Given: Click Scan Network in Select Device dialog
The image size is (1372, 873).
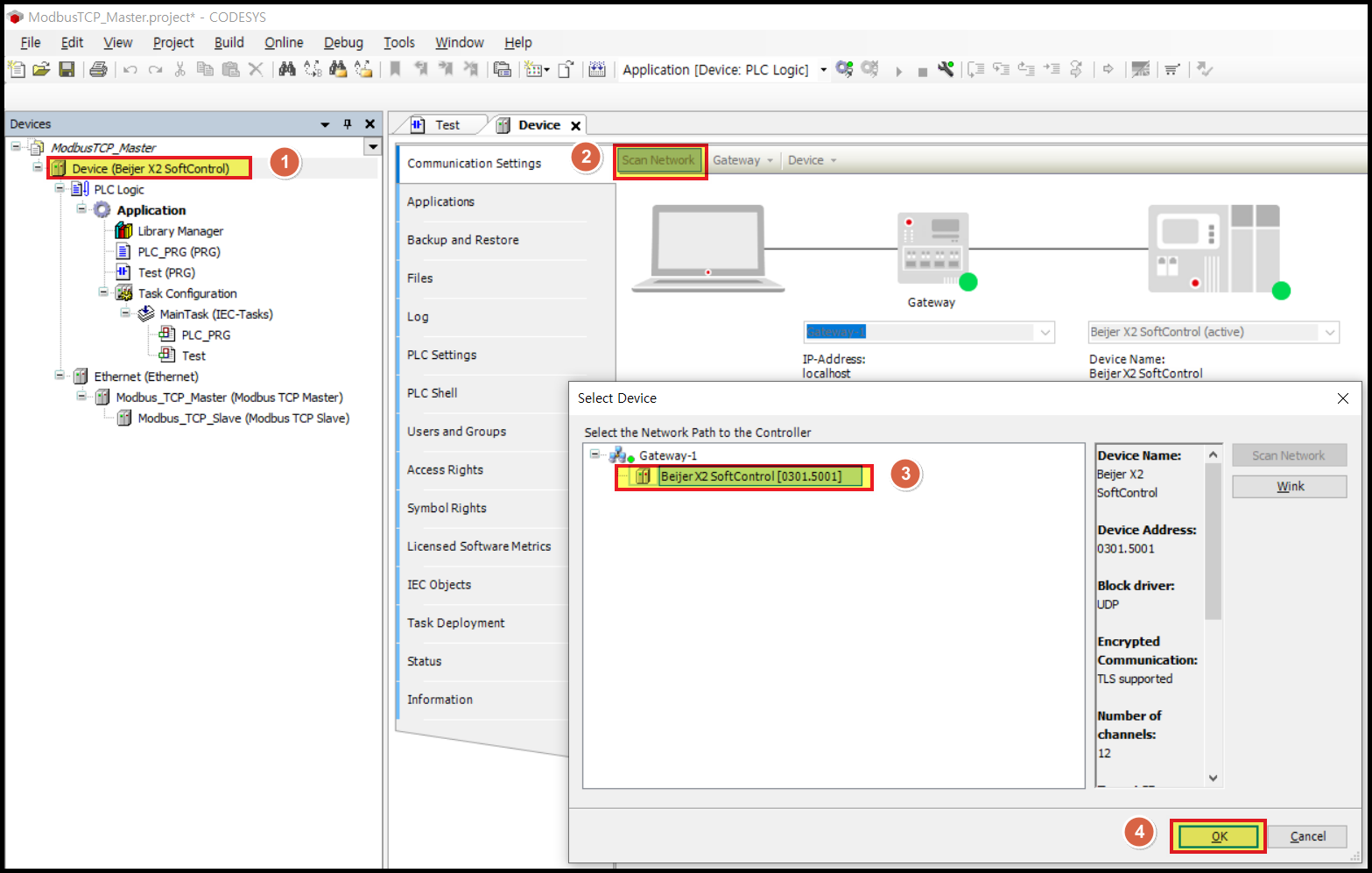Looking at the screenshot, I should point(1290,455).
